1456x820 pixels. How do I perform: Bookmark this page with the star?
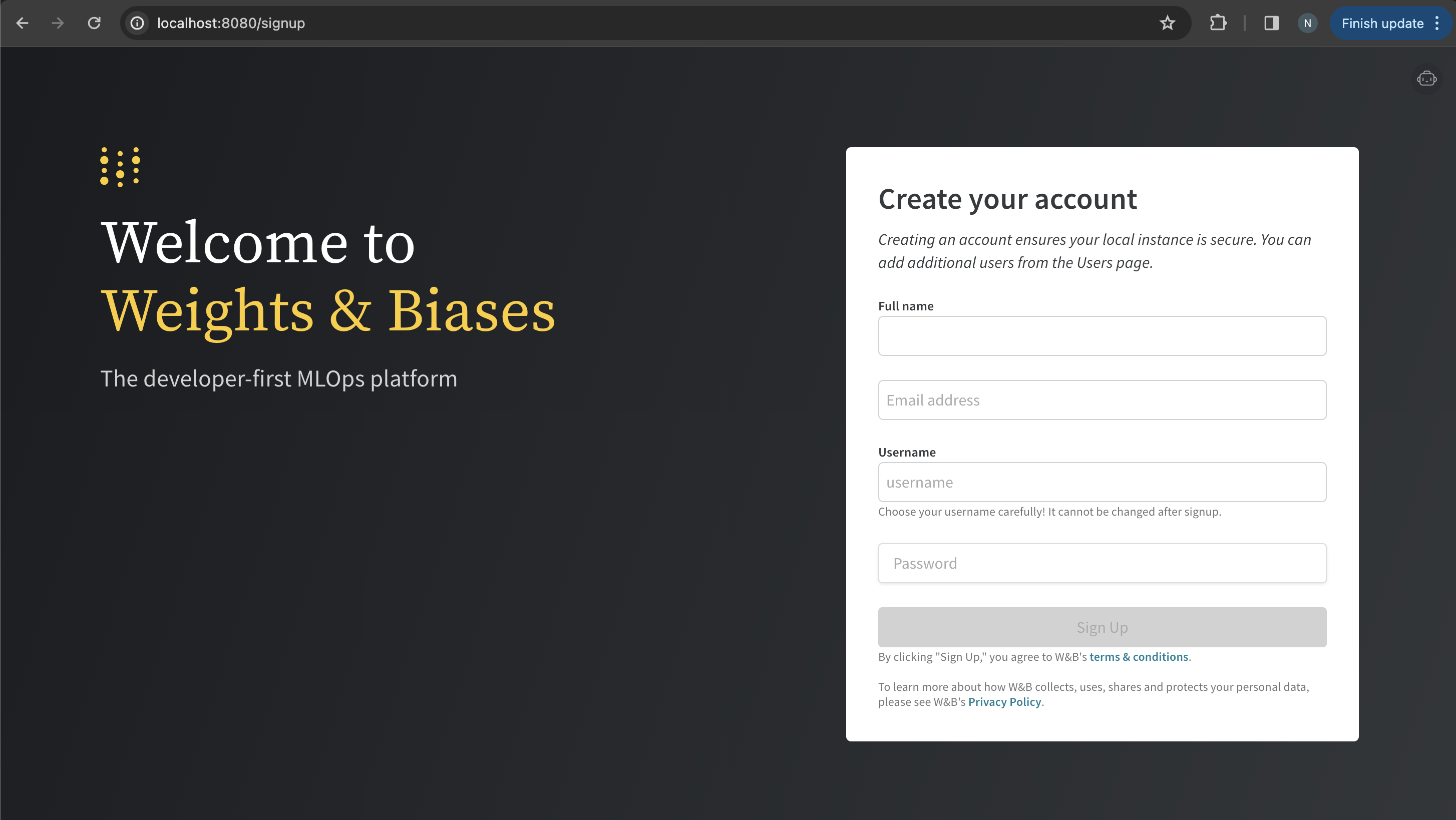1167,23
